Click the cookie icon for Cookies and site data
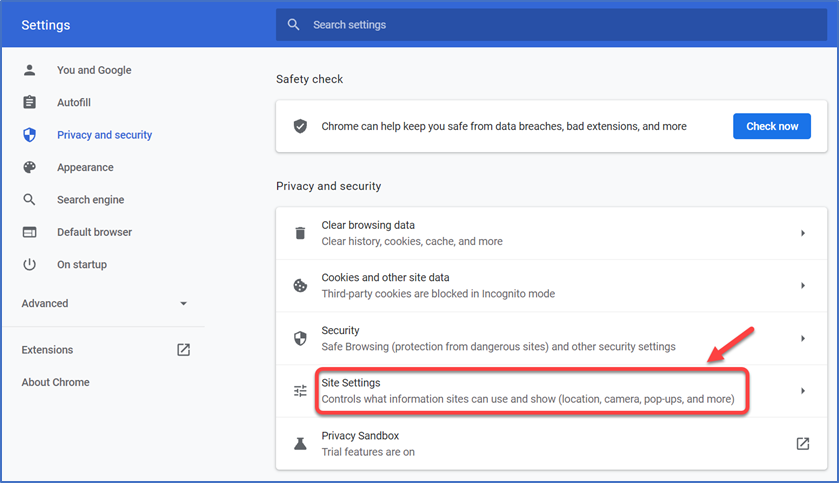The image size is (839, 483). point(300,286)
